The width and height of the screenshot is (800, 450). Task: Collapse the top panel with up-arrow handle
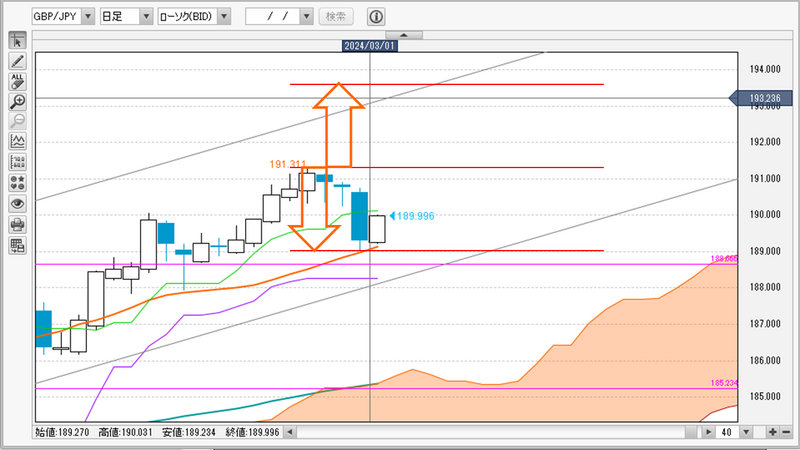click(x=404, y=35)
